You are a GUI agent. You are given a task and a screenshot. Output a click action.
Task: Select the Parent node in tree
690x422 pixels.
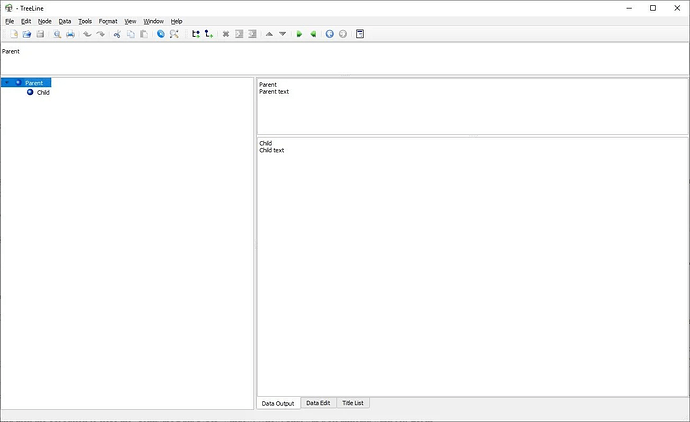[33, 82]
